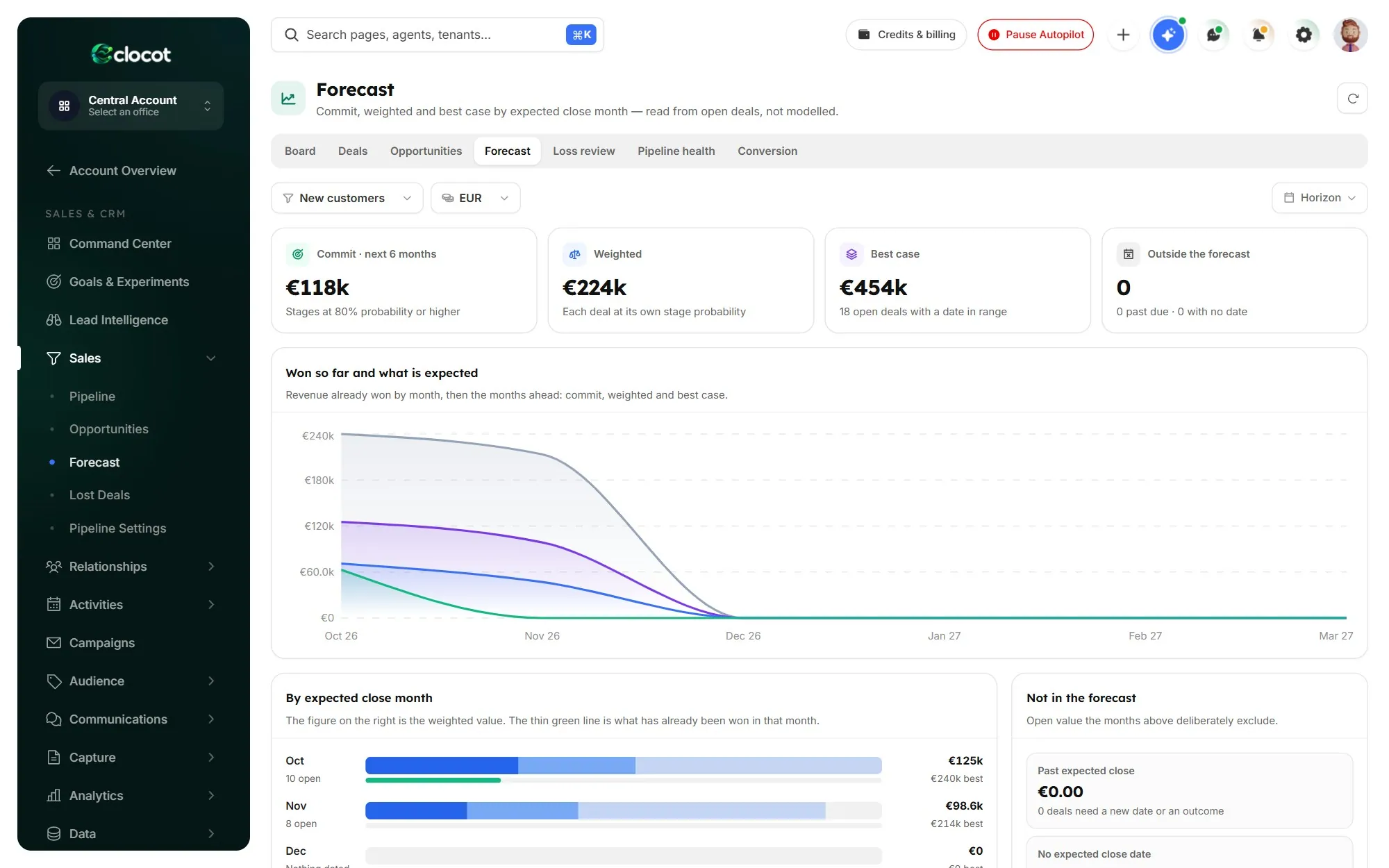Click the Outside the forecast calendar icon

pyautogui.click(x=1128, y=254)
